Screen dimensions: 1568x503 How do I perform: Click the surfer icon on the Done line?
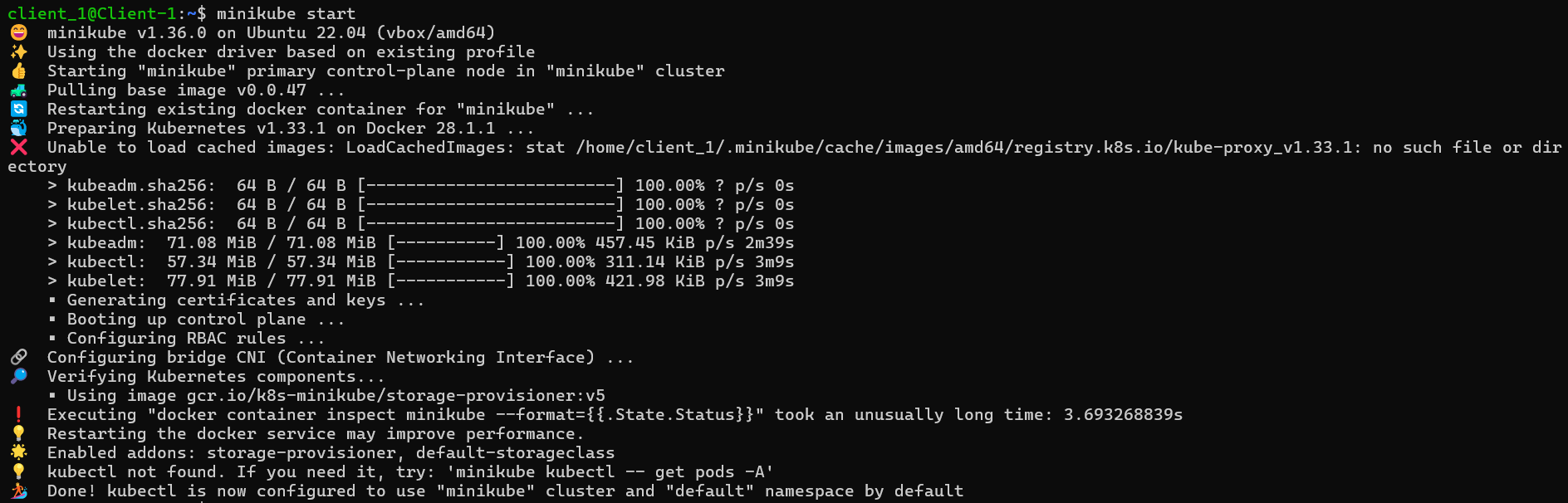18,491
